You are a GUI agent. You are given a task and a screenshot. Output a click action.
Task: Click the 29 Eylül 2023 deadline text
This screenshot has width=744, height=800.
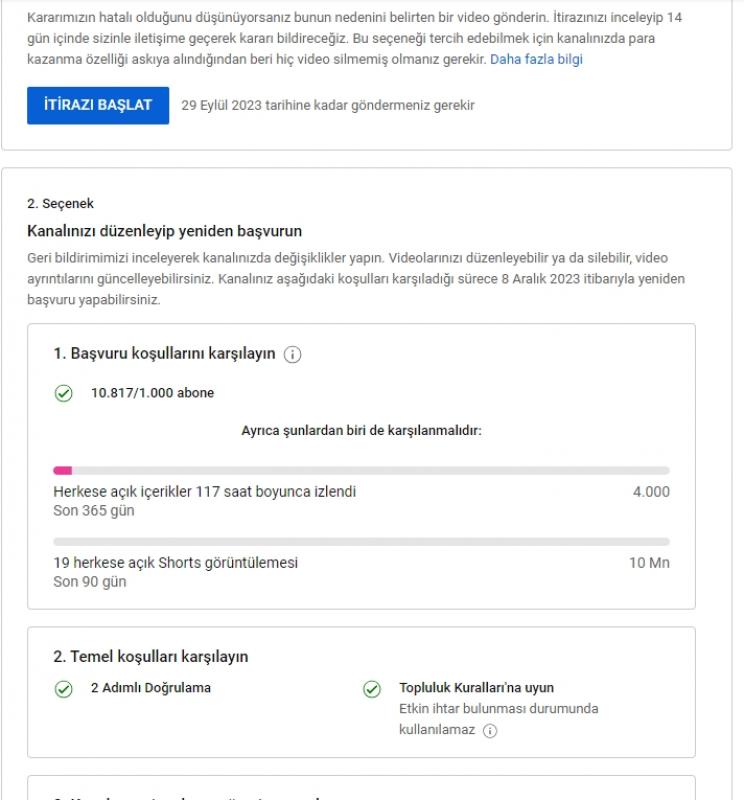pyautogui.click(x=328, y=106)
